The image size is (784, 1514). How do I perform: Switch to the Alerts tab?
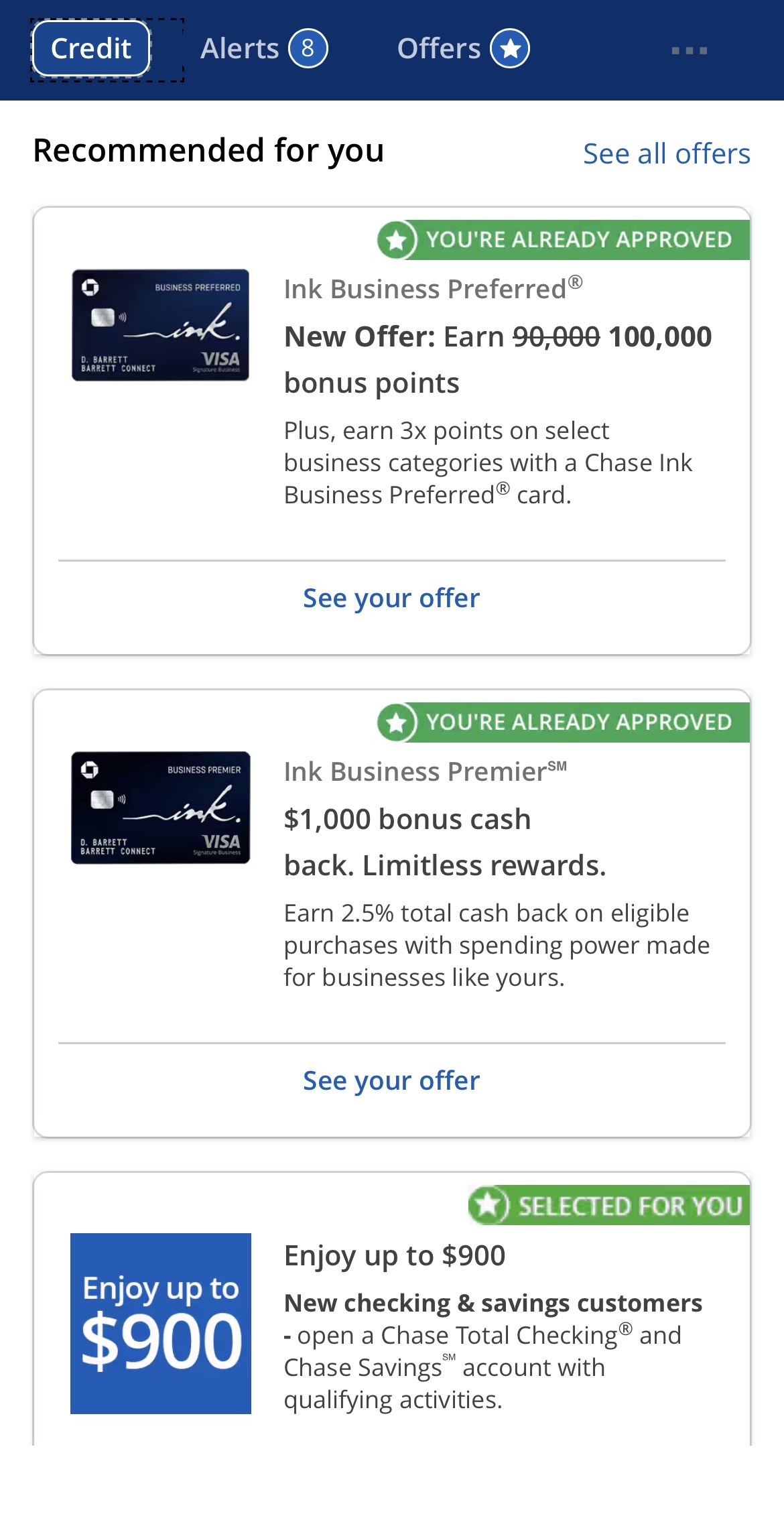[240, 49]
